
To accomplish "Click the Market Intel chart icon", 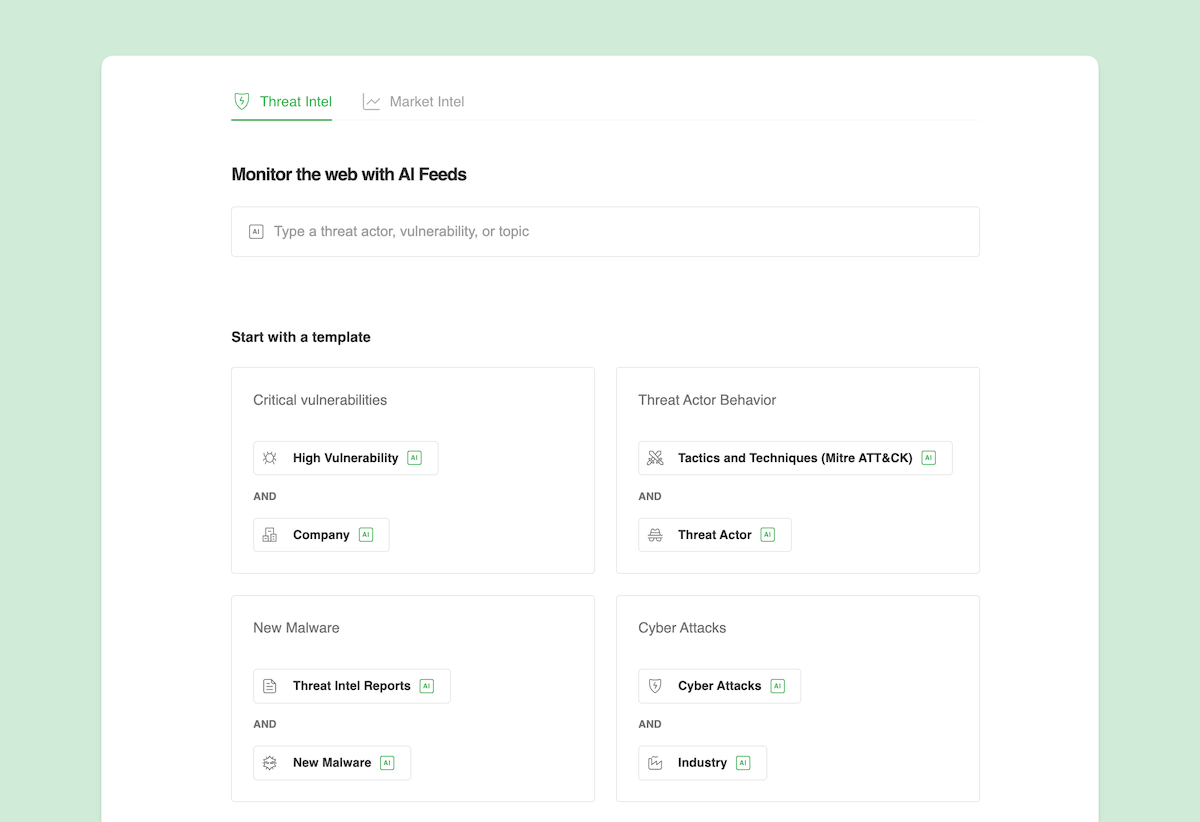I will [371, 101].
